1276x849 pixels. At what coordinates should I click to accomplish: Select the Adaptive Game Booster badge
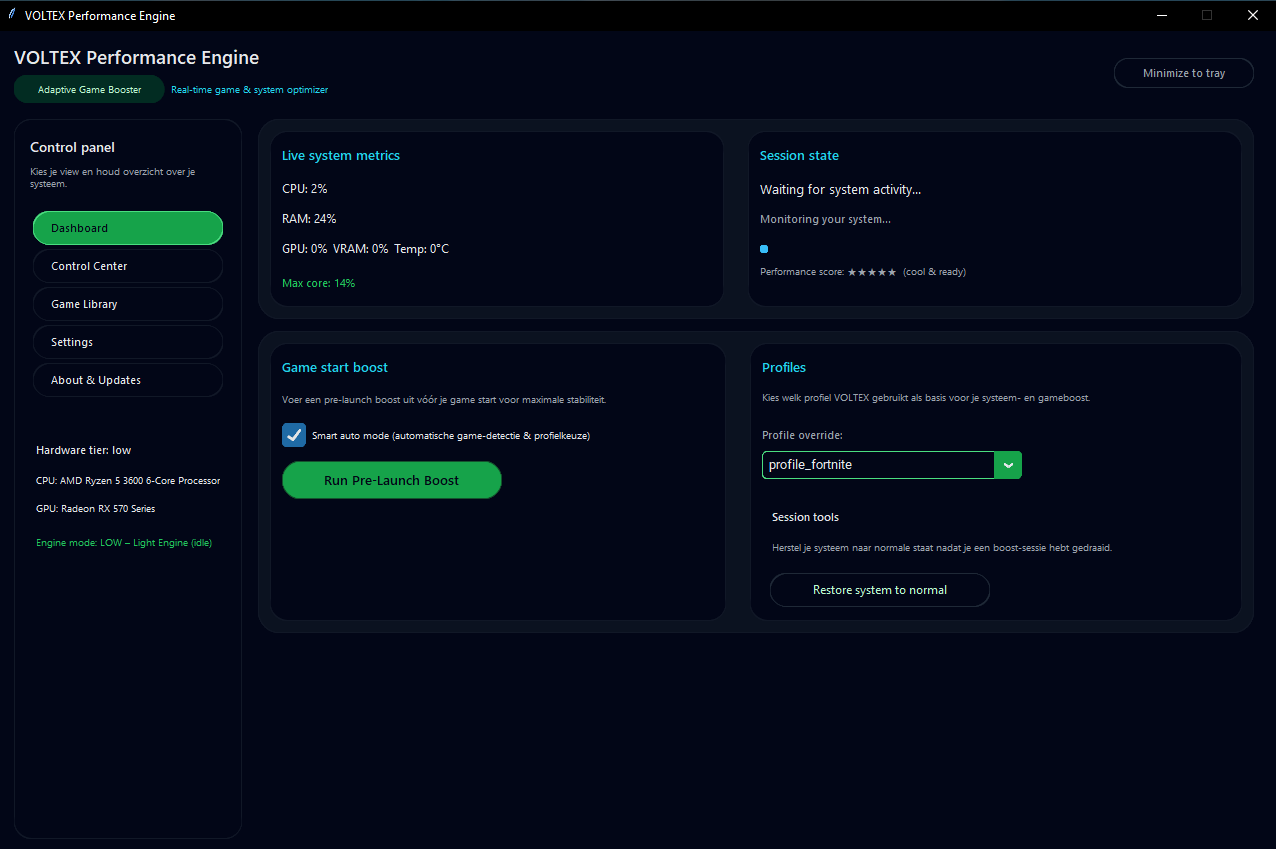[x=89, y=89]
